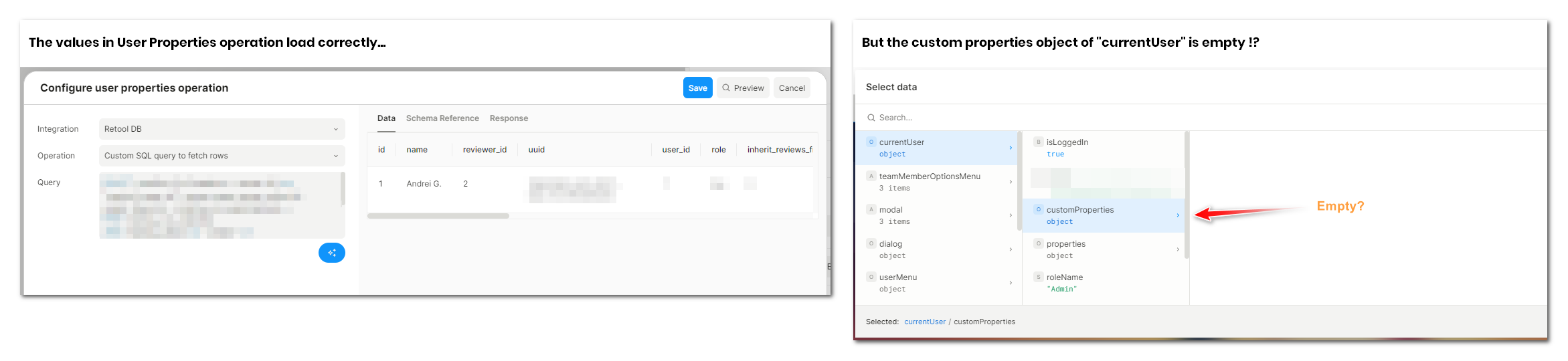Click the search magnifier icon in Select data
Screen dimensions: 1568x361
click(871, 118)
